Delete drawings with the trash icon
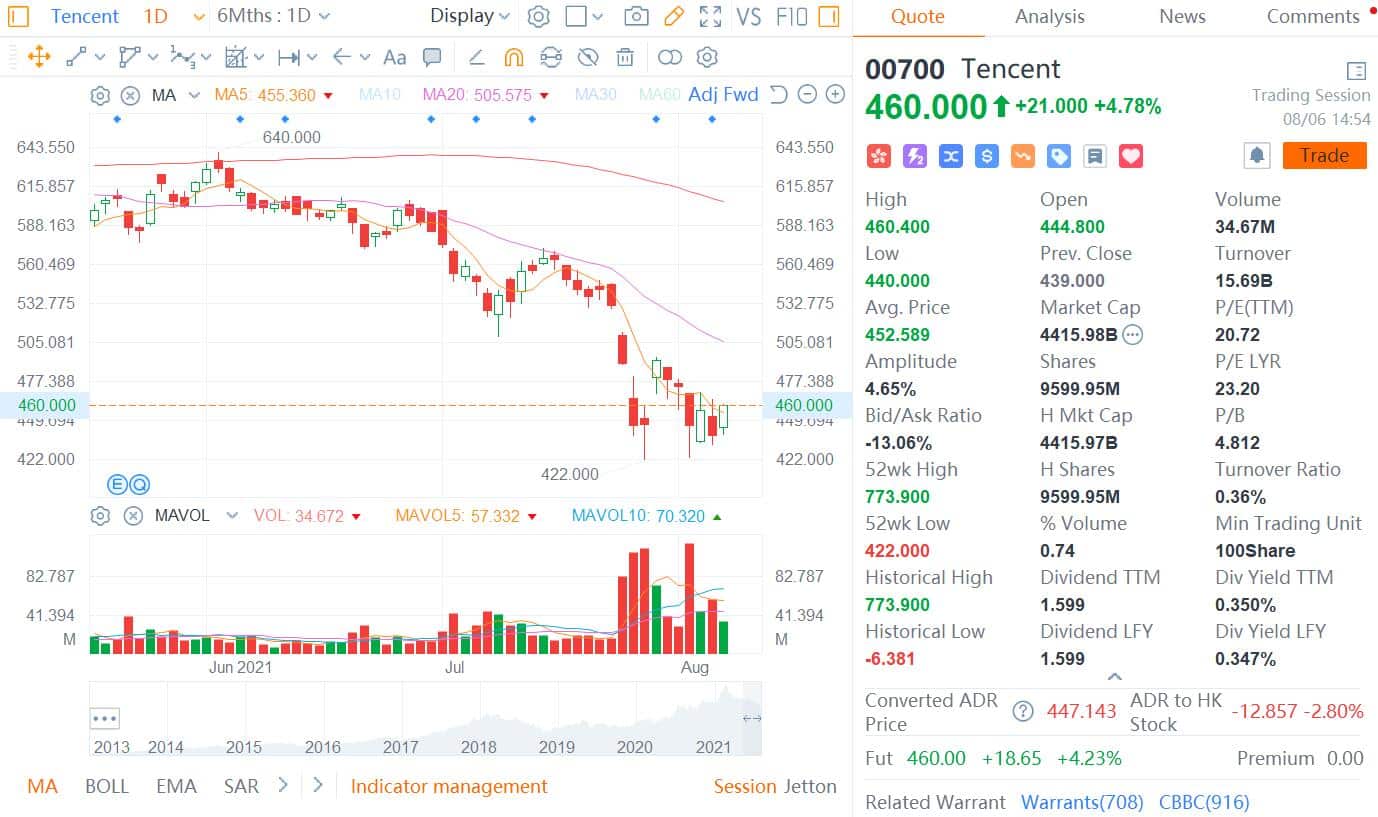 tap(625, 57)
